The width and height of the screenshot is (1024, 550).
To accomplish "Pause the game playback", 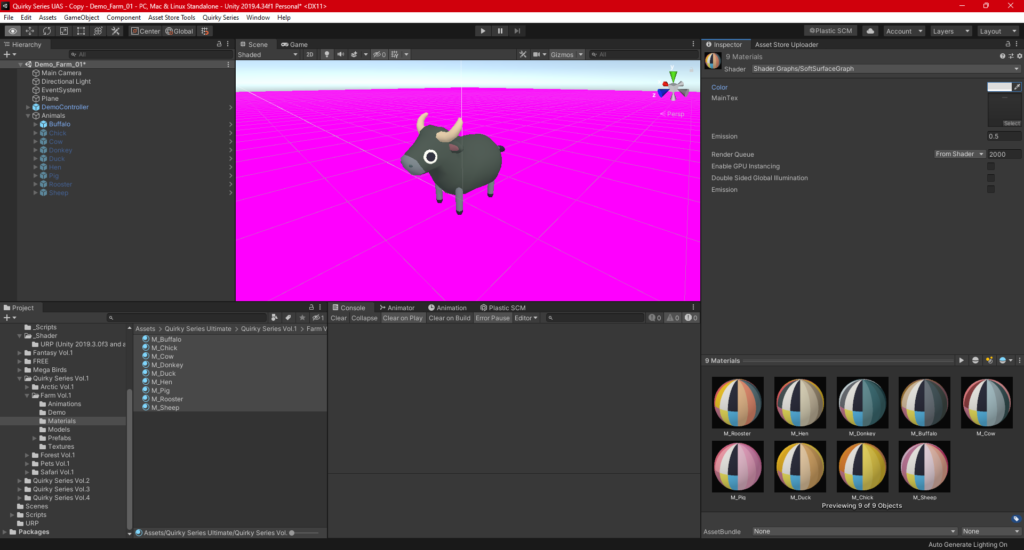I will click(500, 31).
